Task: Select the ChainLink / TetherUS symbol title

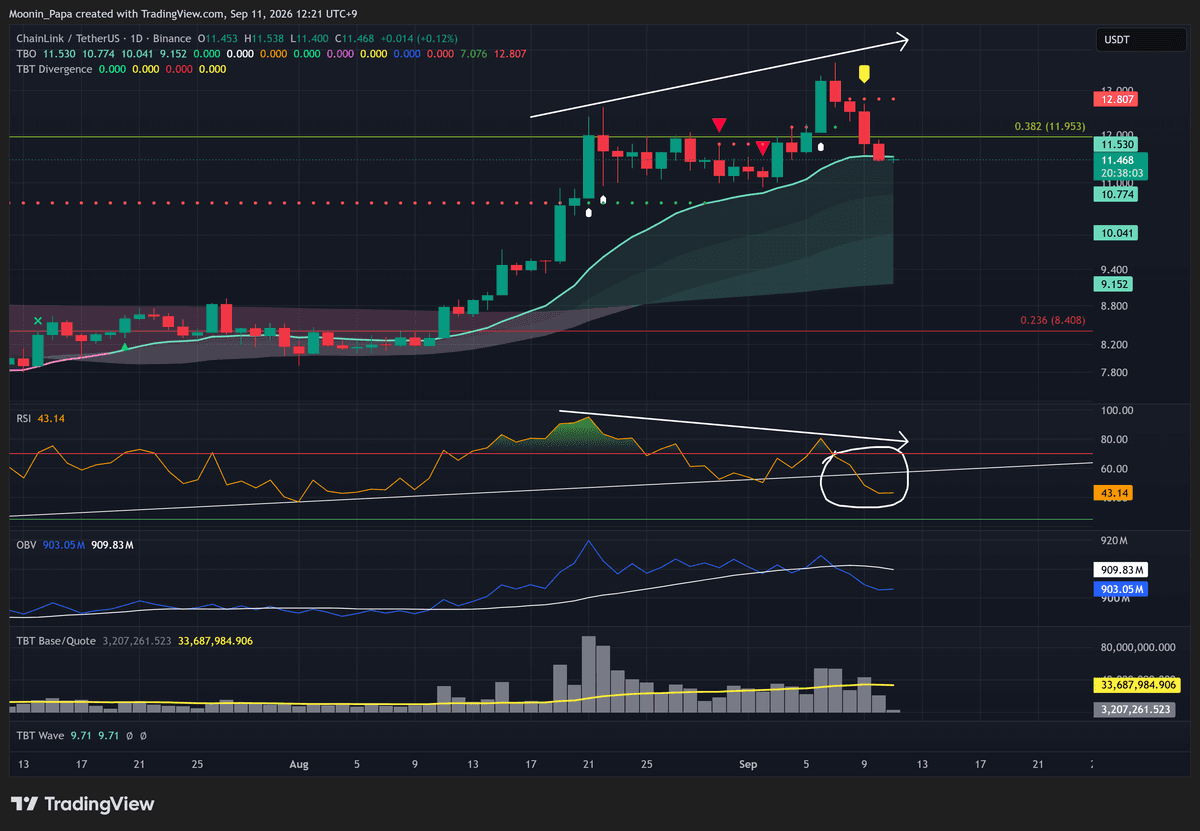Action: (66, 38)
